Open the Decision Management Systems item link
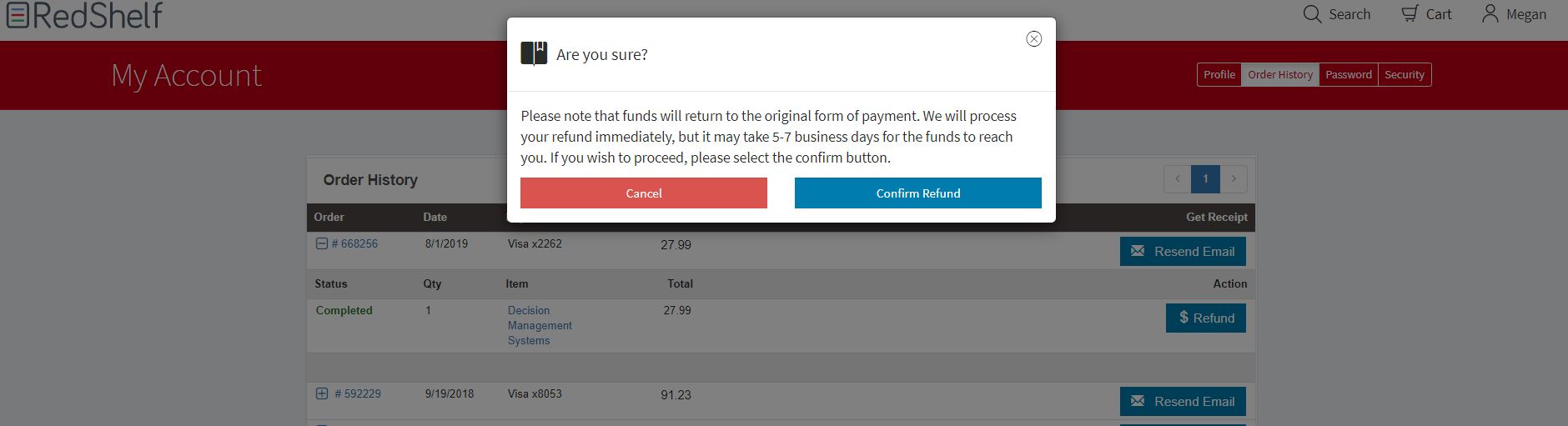The height and width of the screenshot is (426, 1568). (x=540, y=325)
